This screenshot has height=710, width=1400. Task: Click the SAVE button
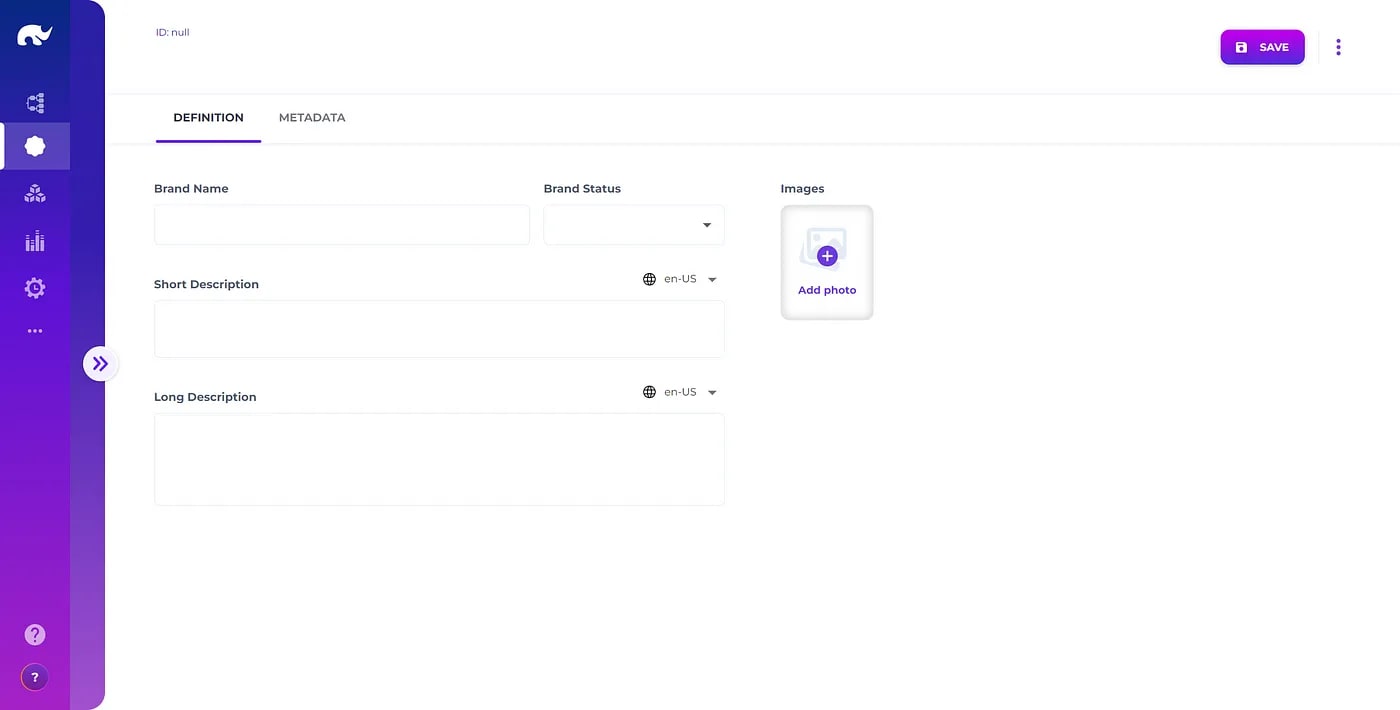pos(1262,47)
